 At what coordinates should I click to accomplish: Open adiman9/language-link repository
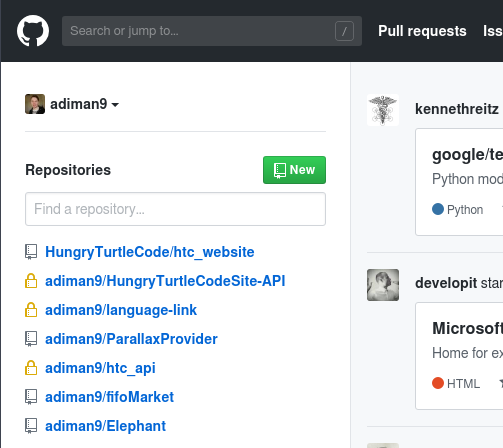121,310
